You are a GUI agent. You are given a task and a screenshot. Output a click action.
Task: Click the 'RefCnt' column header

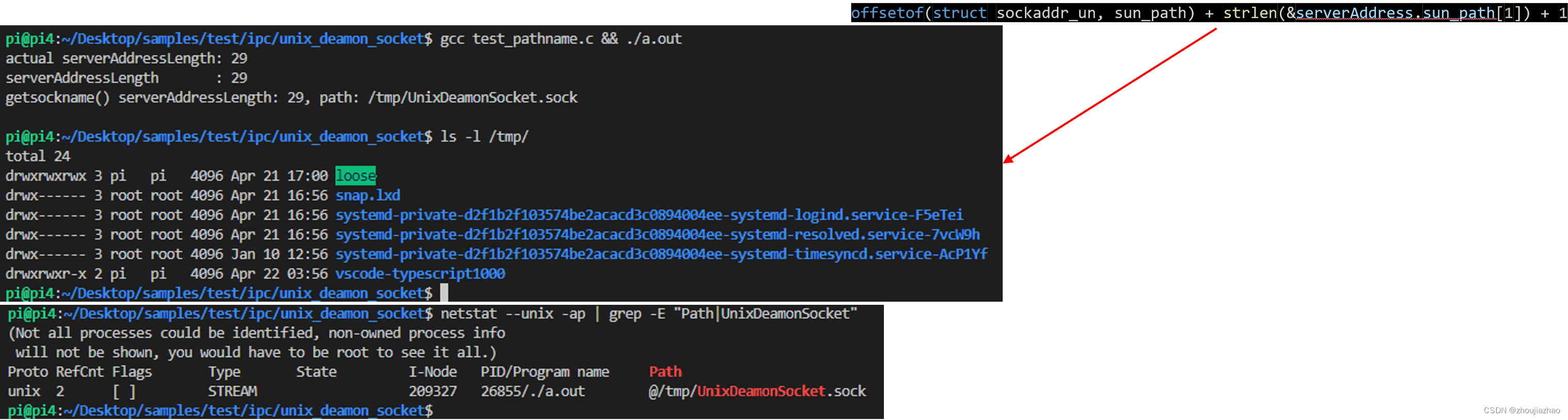click(80, 371)
